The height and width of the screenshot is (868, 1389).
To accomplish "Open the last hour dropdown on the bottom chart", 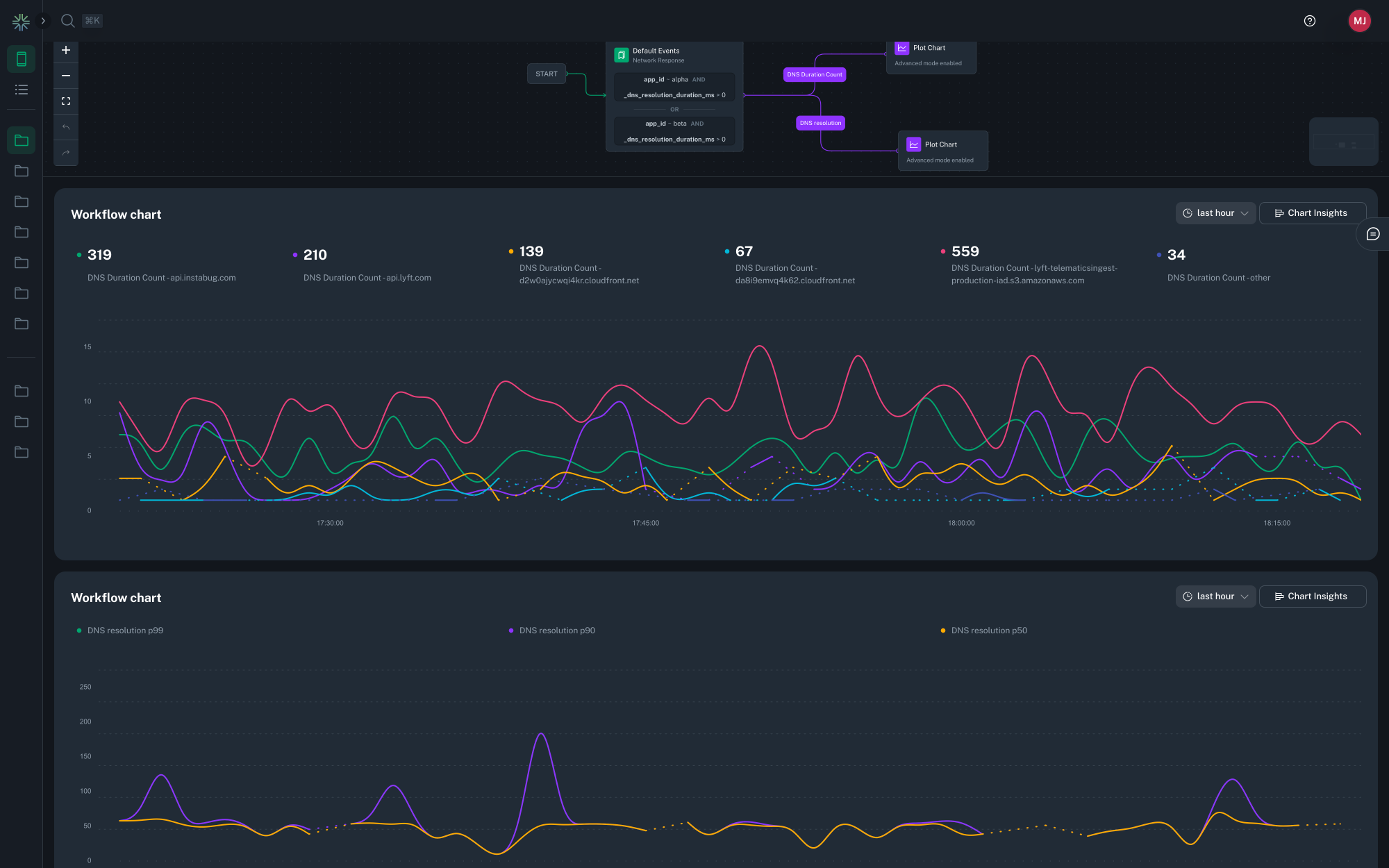I will [x=1215, y=596].
